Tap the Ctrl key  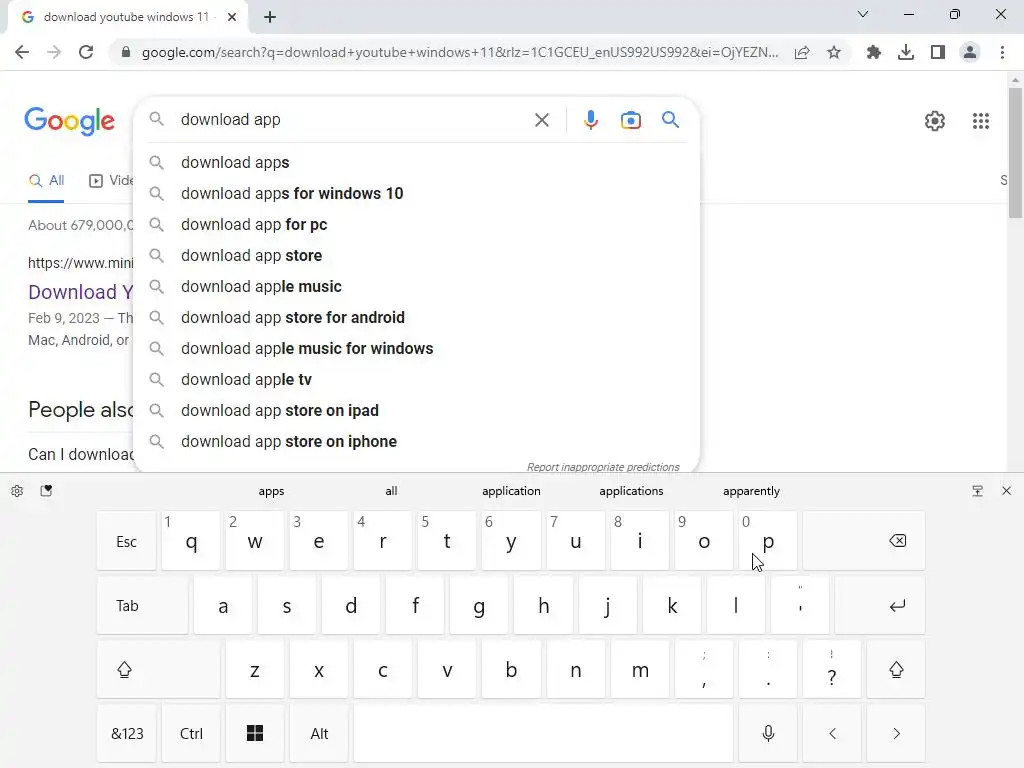coord(191,733)
